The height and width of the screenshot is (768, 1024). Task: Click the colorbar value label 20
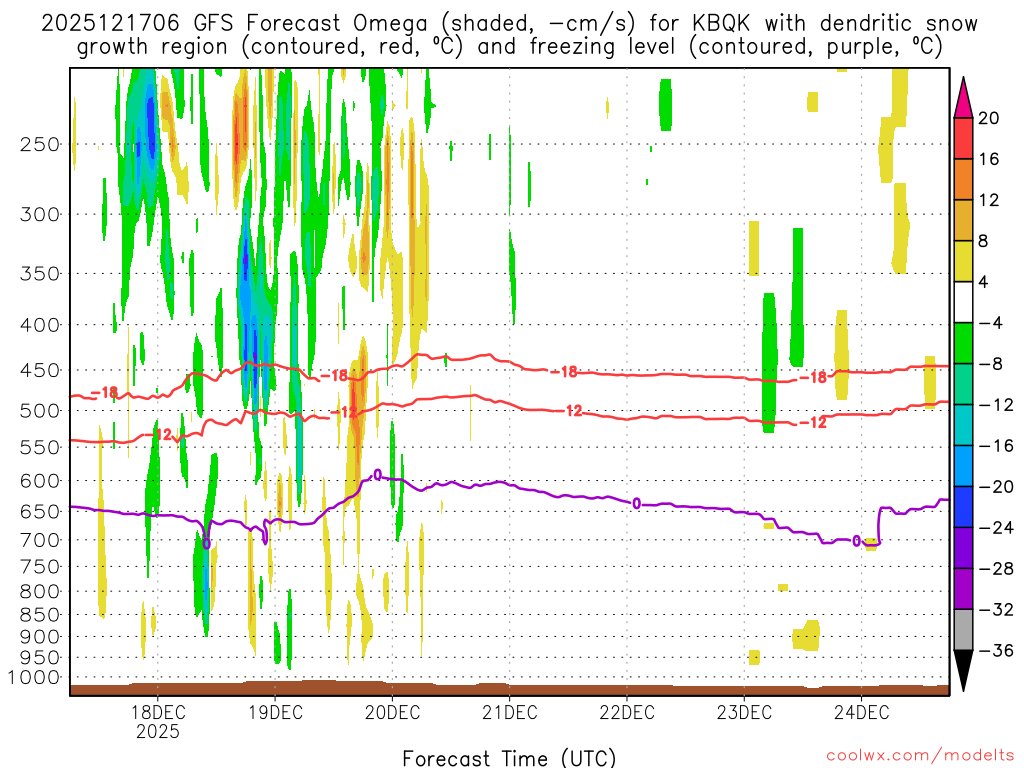(989, 118)
